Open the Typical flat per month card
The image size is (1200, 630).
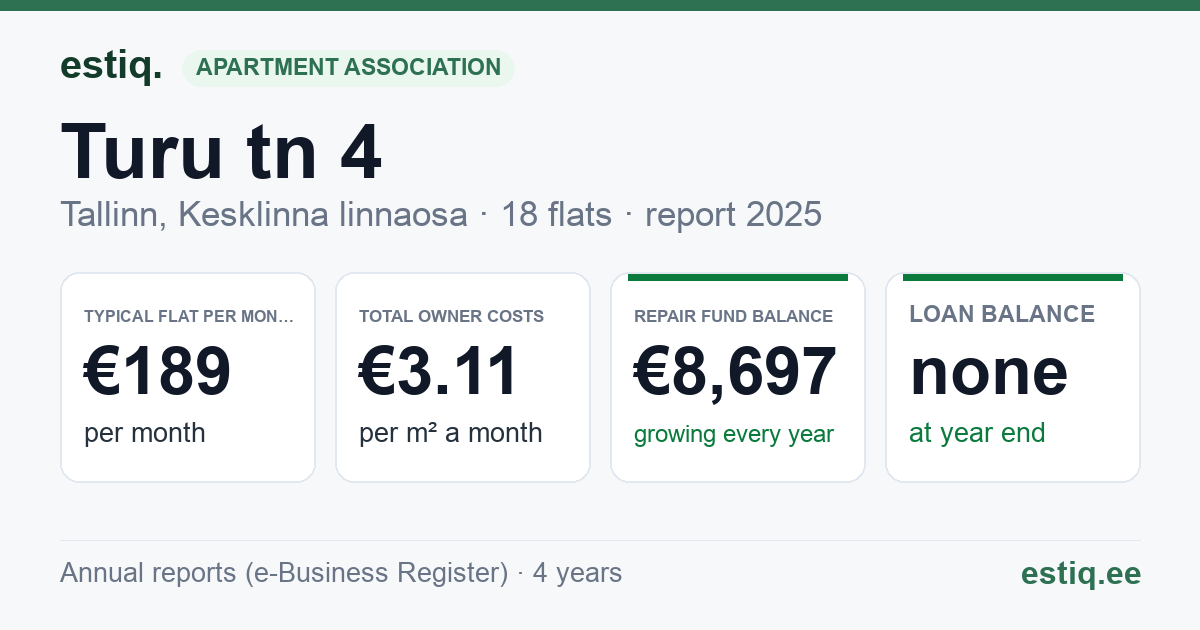(x=188, y=378)
